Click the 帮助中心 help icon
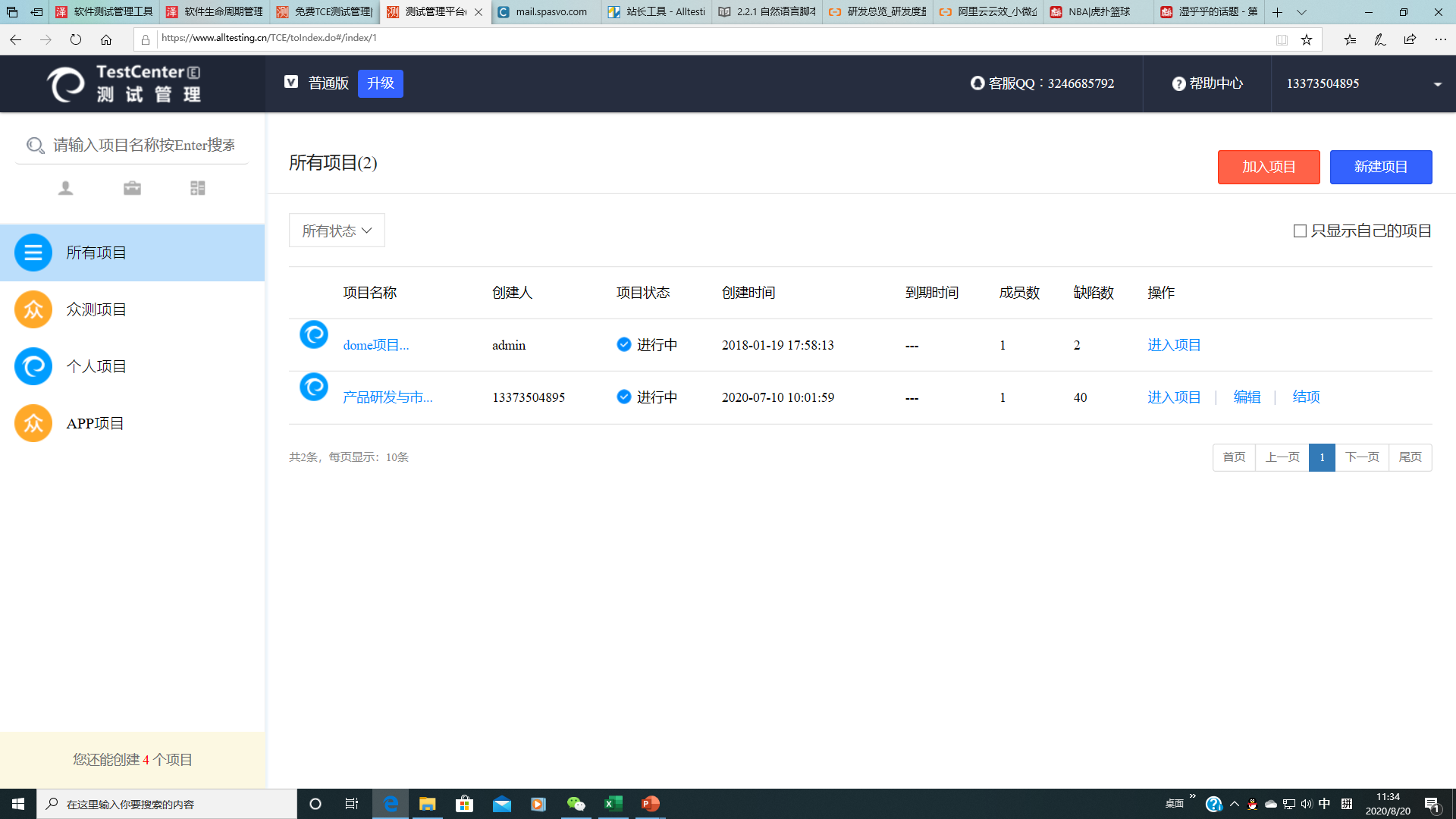The height and width of the screenshot is (819, 1456). click(x=1178, y=83)
